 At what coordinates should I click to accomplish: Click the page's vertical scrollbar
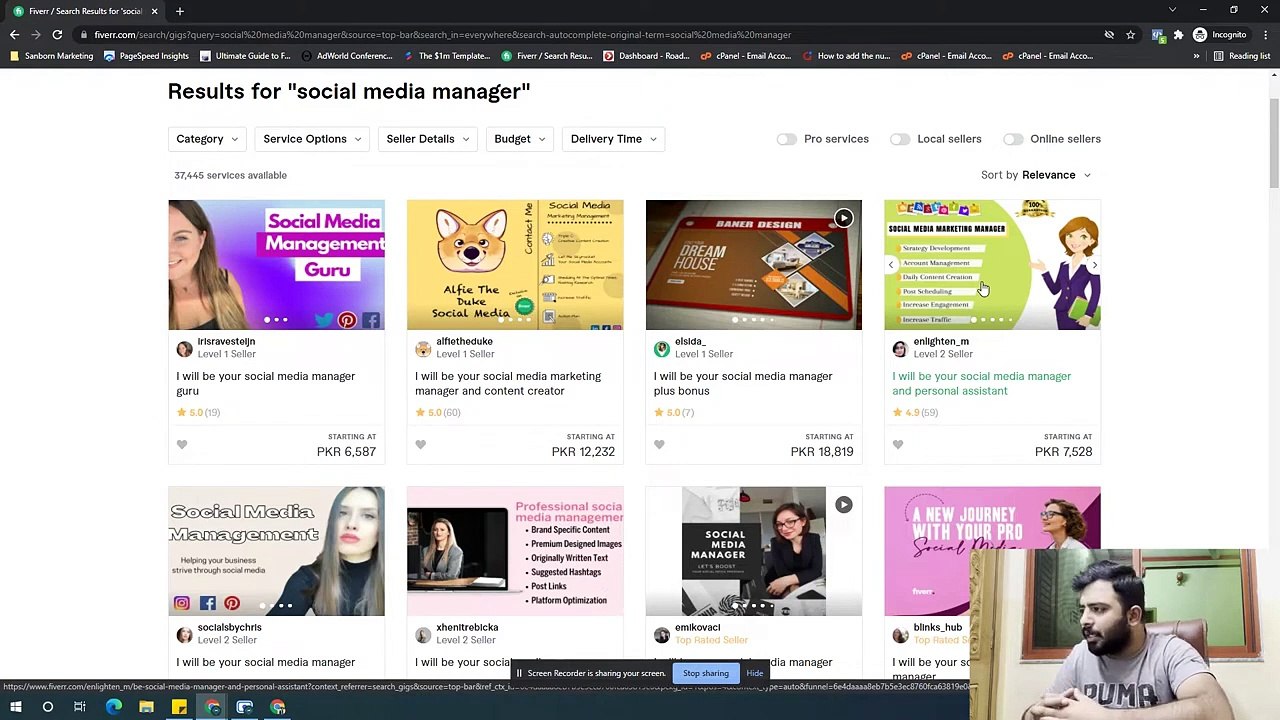[1274, 145]
